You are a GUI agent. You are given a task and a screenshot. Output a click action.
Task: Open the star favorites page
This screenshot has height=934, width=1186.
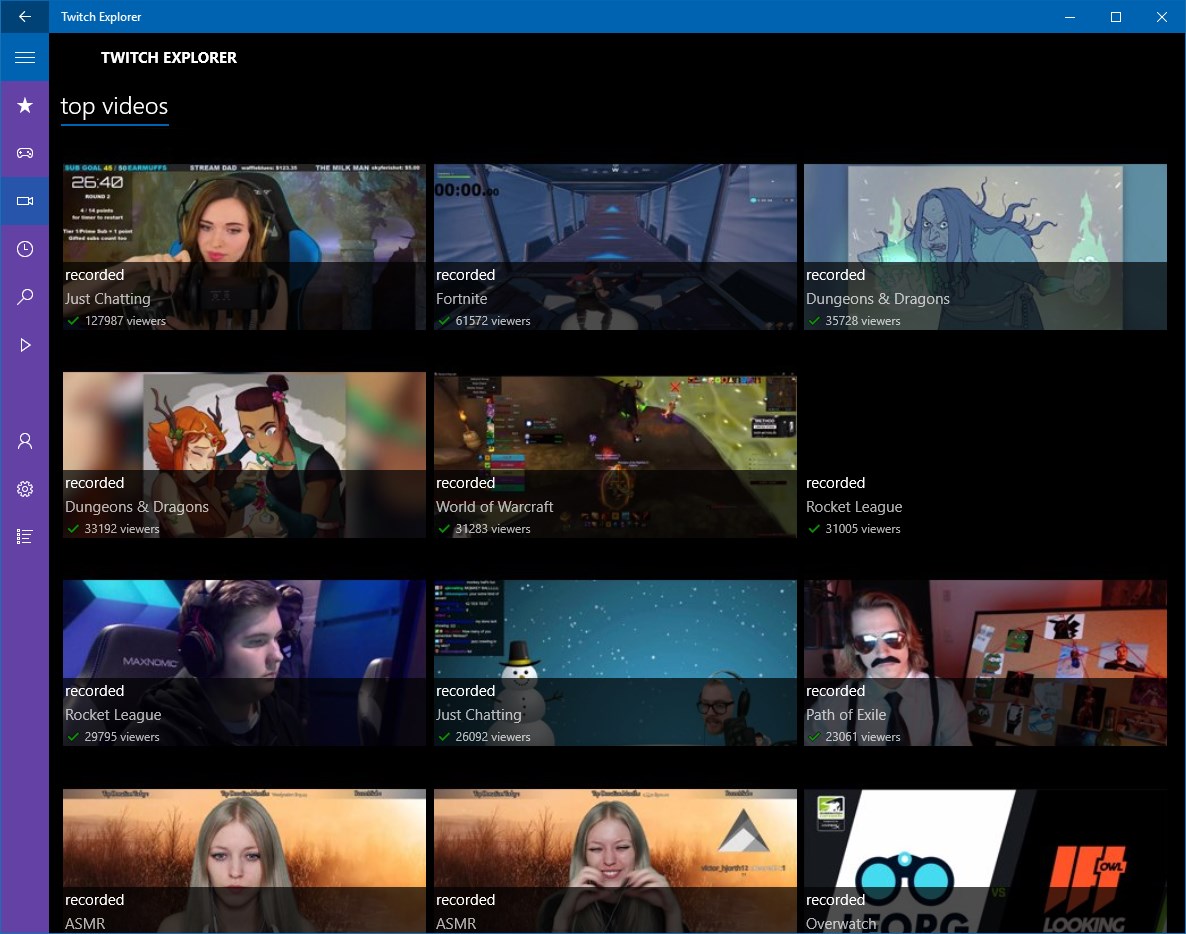24,105
